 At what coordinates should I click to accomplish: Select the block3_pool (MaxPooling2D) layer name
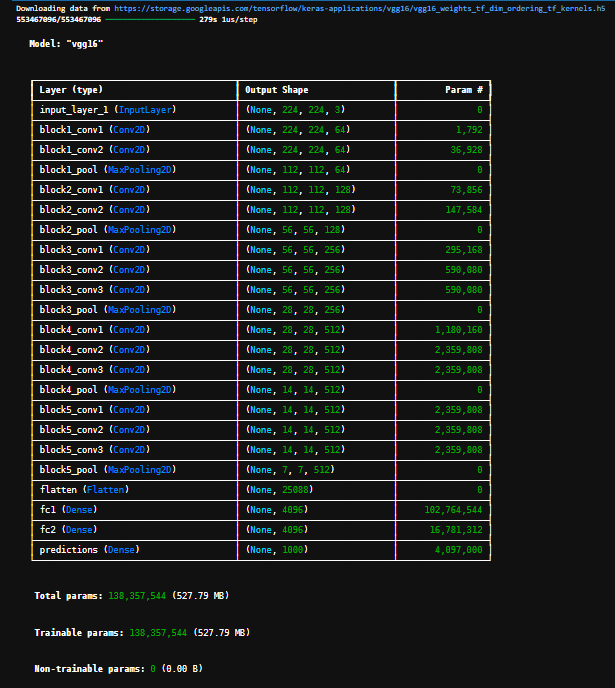pos(108,310)
